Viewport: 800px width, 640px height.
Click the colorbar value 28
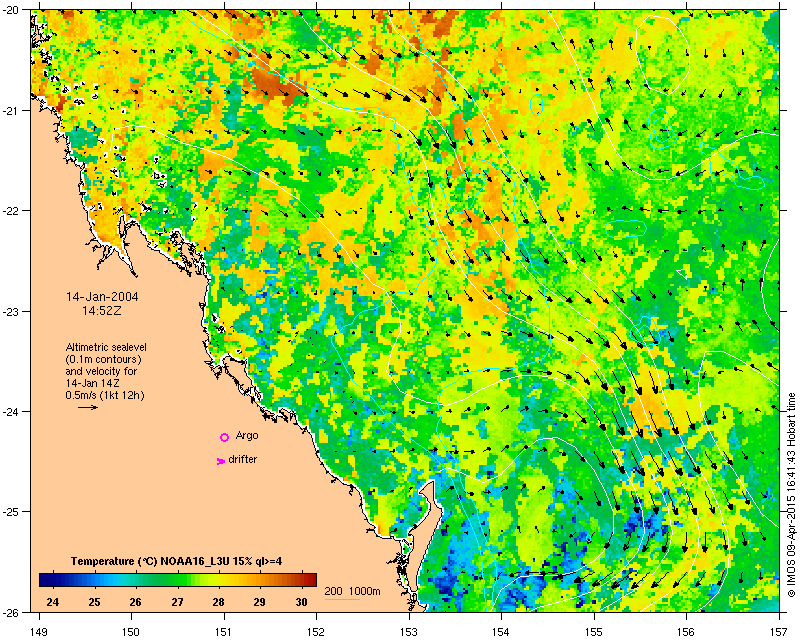tap(218, 602)
